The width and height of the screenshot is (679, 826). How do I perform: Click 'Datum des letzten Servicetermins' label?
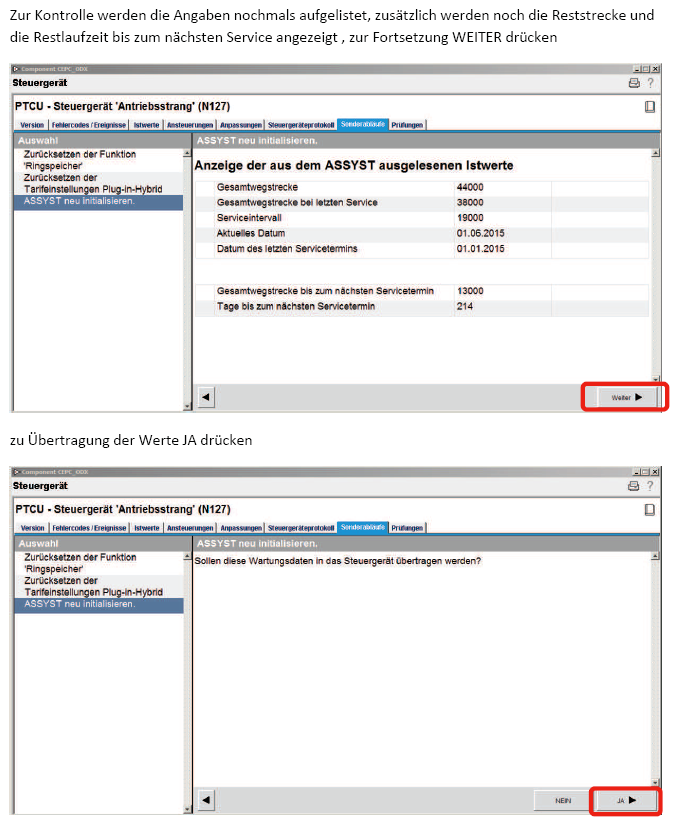coord(287,249)
